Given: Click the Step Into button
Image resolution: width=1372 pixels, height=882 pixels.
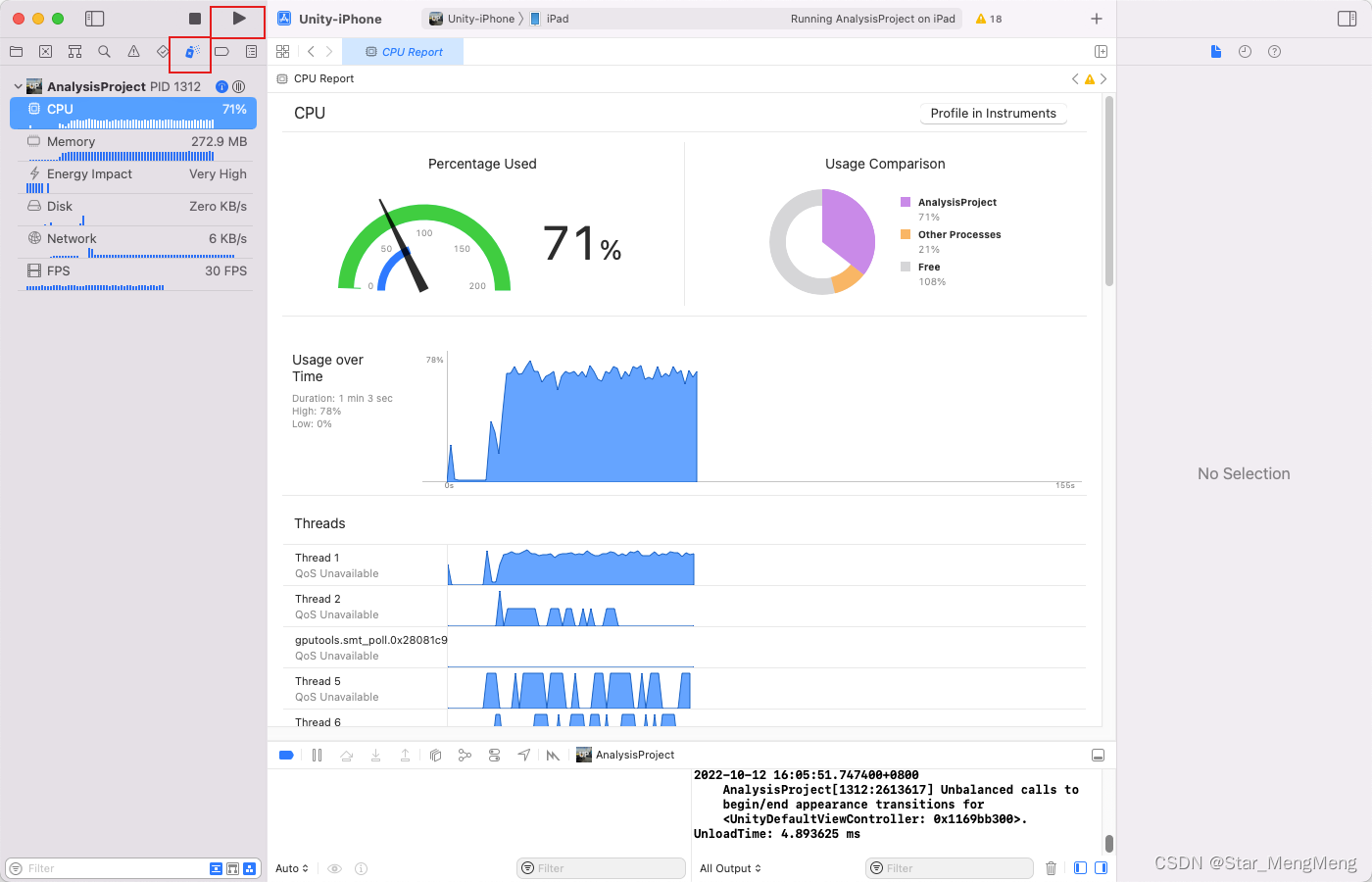Looking at the screenshot, I should [375, 755].
